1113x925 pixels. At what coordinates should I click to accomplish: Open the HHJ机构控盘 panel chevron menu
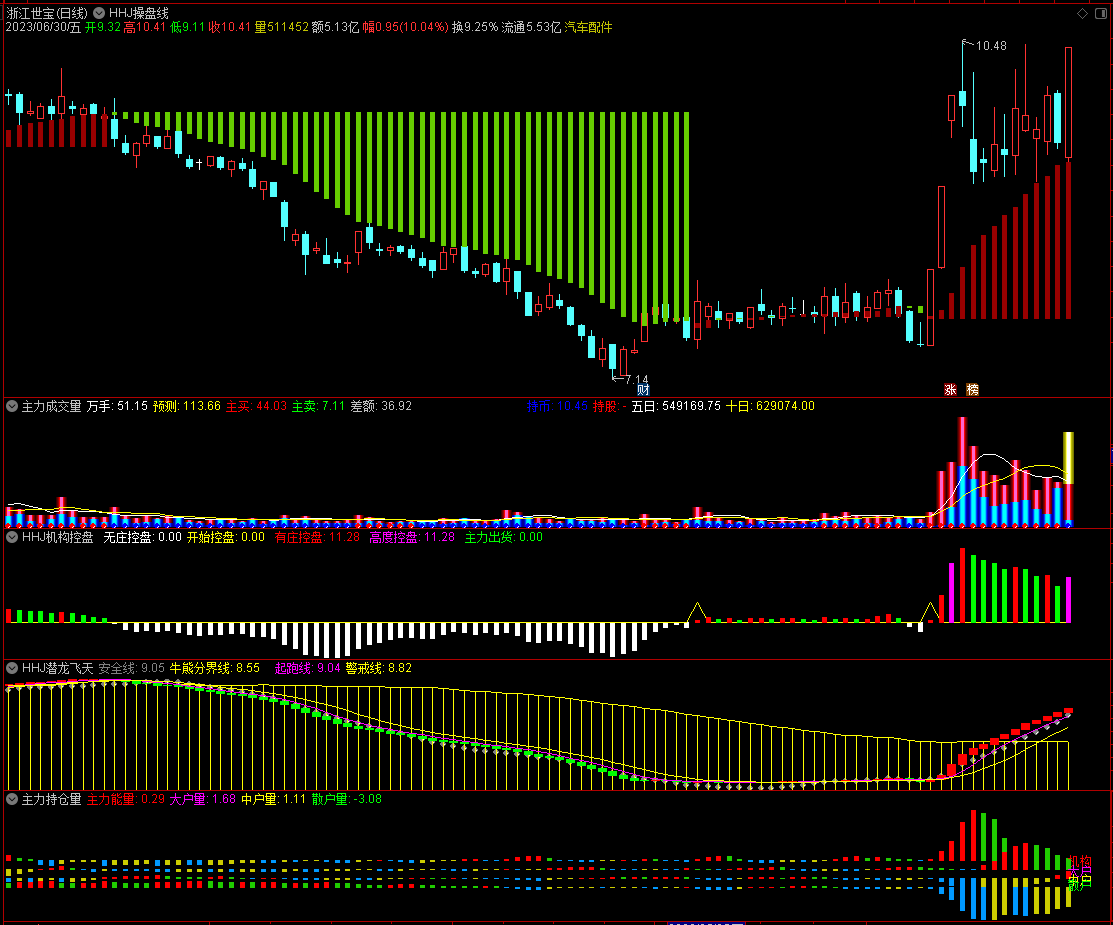point(12,537)
